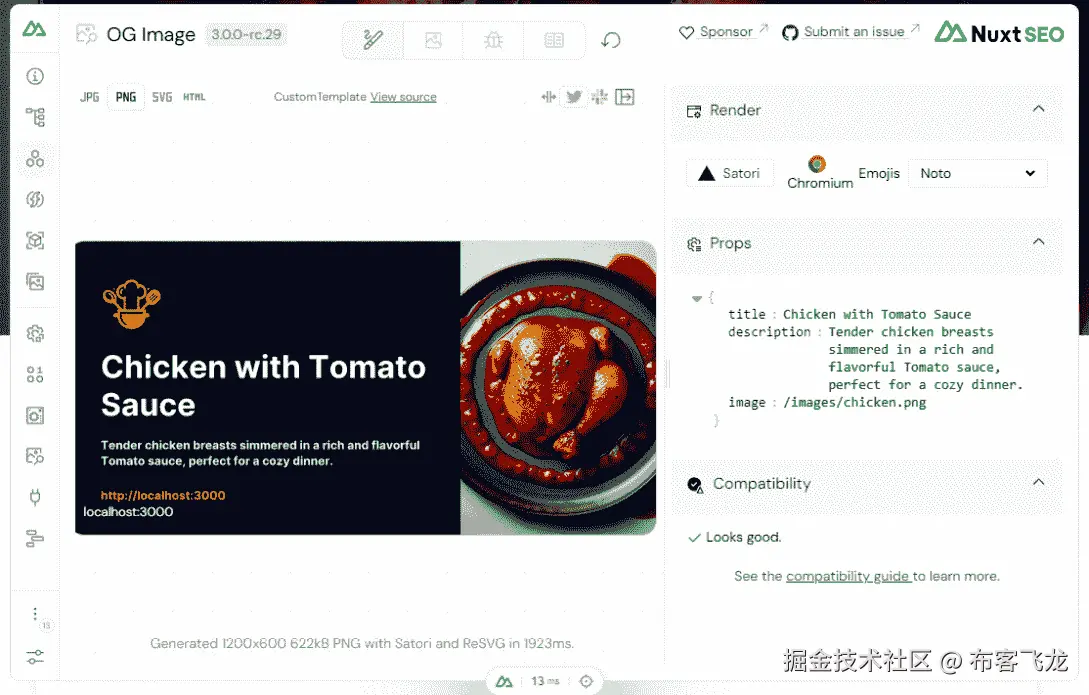
Task: Select the SVG output format
Action: point(161,97)
